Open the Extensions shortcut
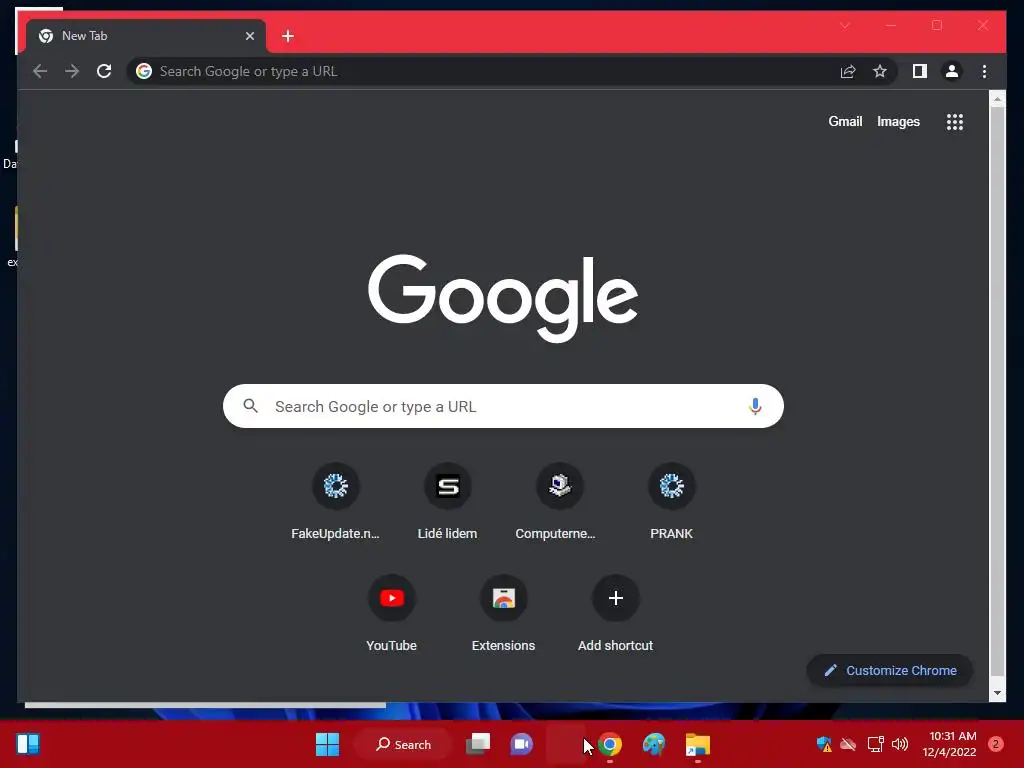 tap(504, 614)
